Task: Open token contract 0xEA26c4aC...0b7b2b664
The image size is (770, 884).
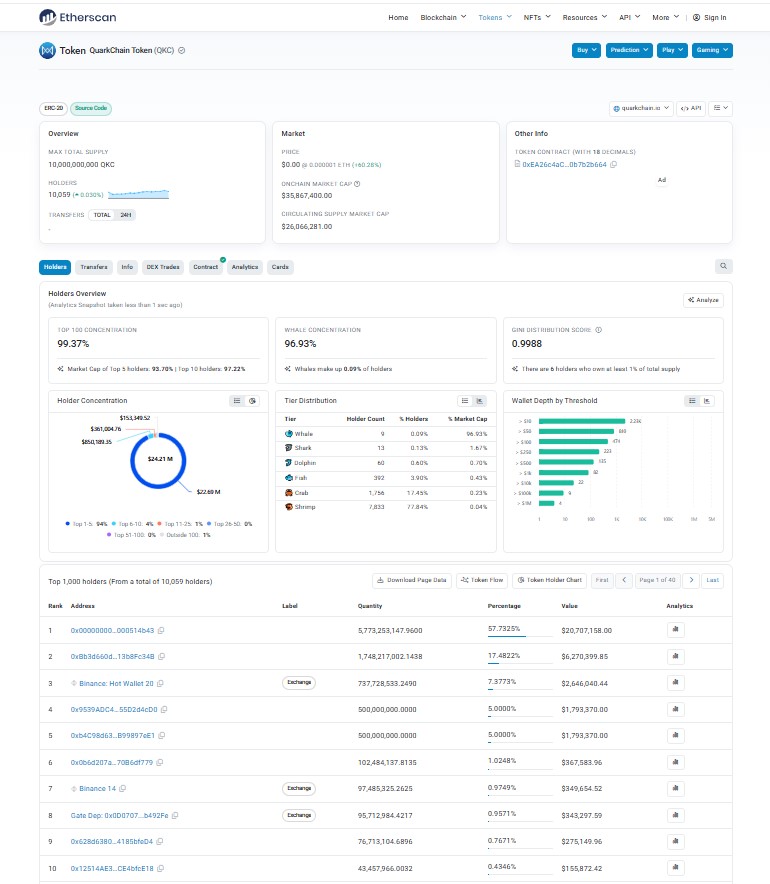Action: click(564, 165)
